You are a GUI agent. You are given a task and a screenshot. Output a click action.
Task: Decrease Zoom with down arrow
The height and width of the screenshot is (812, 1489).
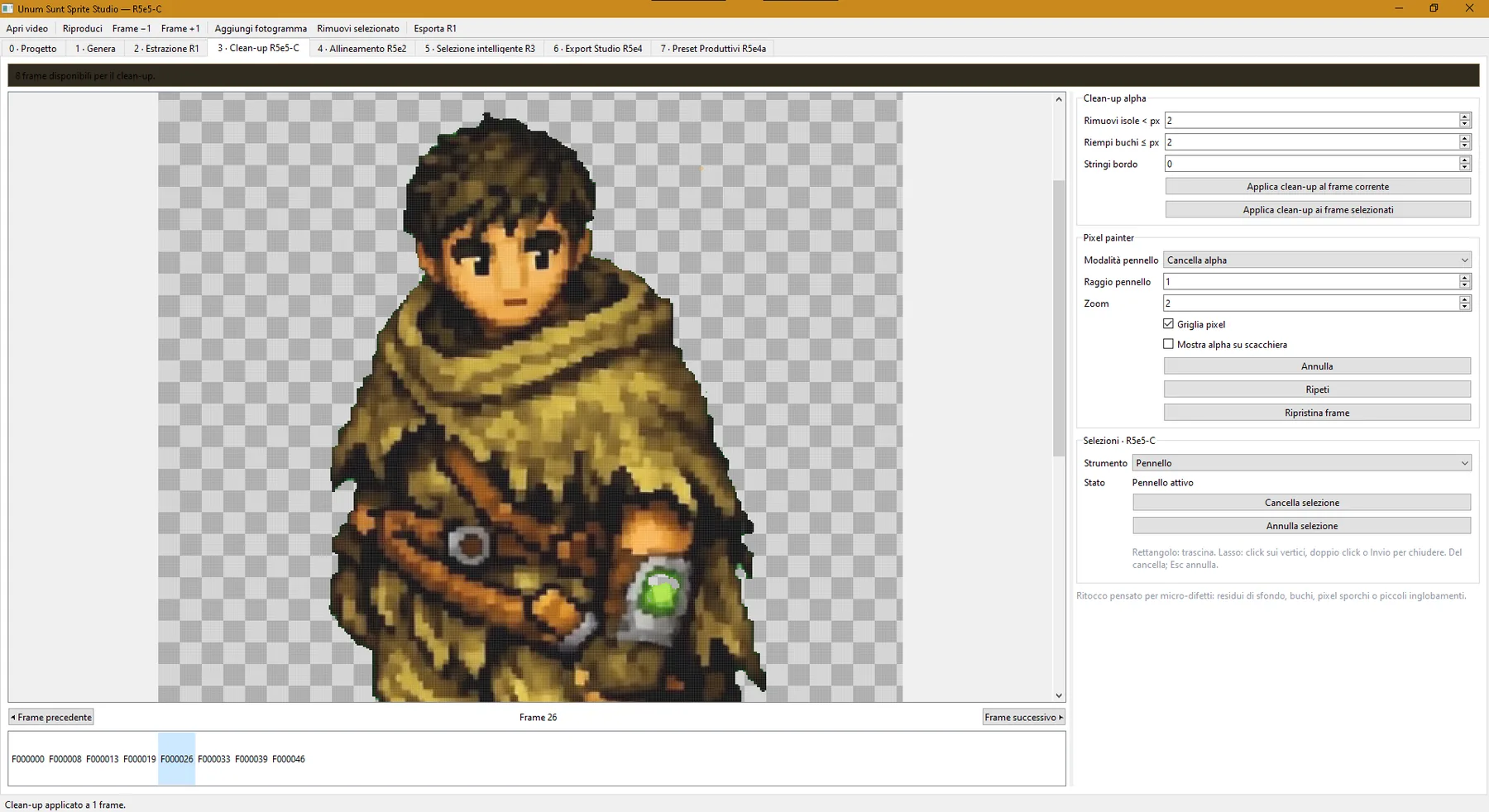click(x=1464, y=308)
